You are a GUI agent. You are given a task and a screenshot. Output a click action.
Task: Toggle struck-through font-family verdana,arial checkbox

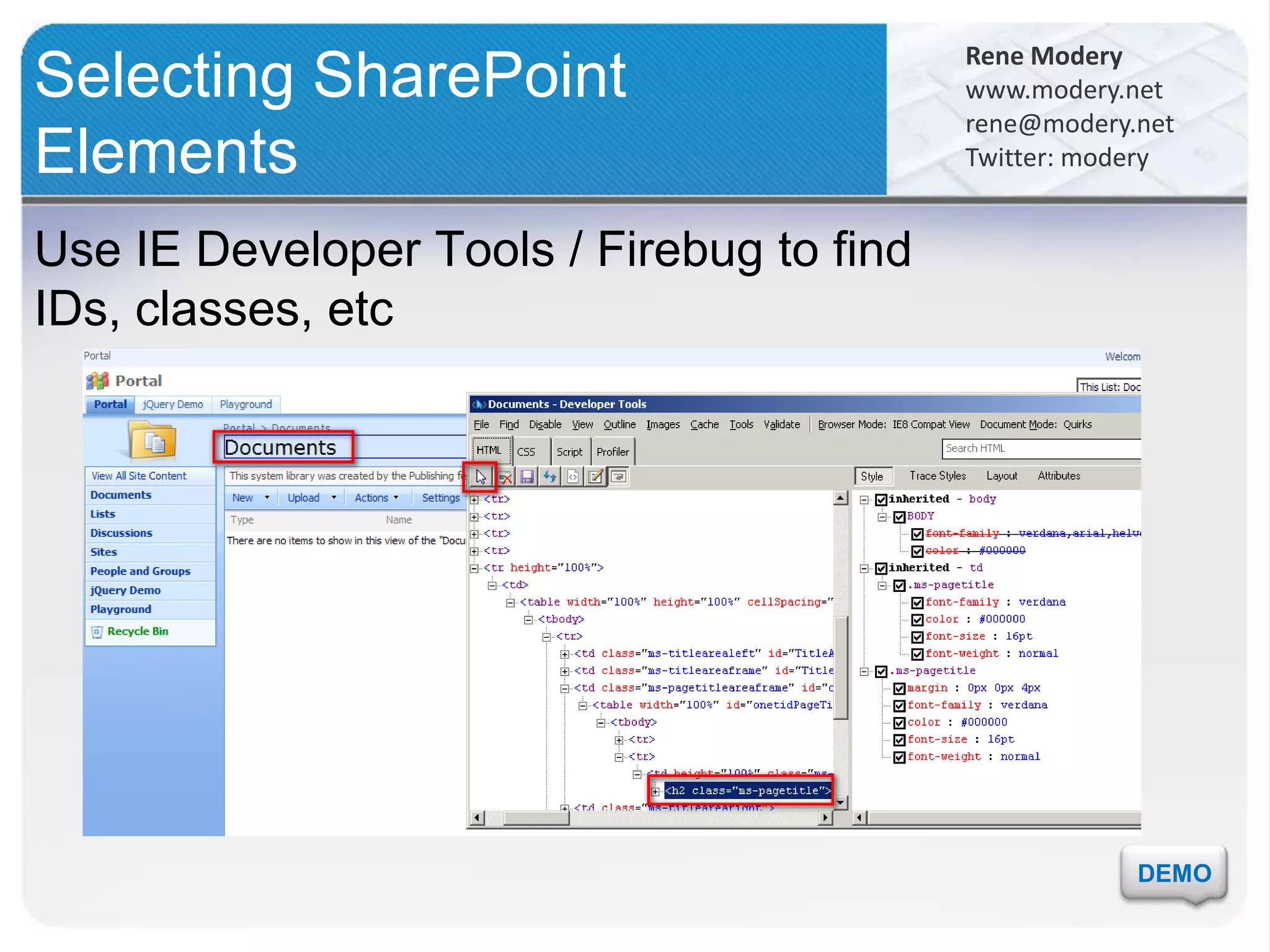click(x=917, y=534)
